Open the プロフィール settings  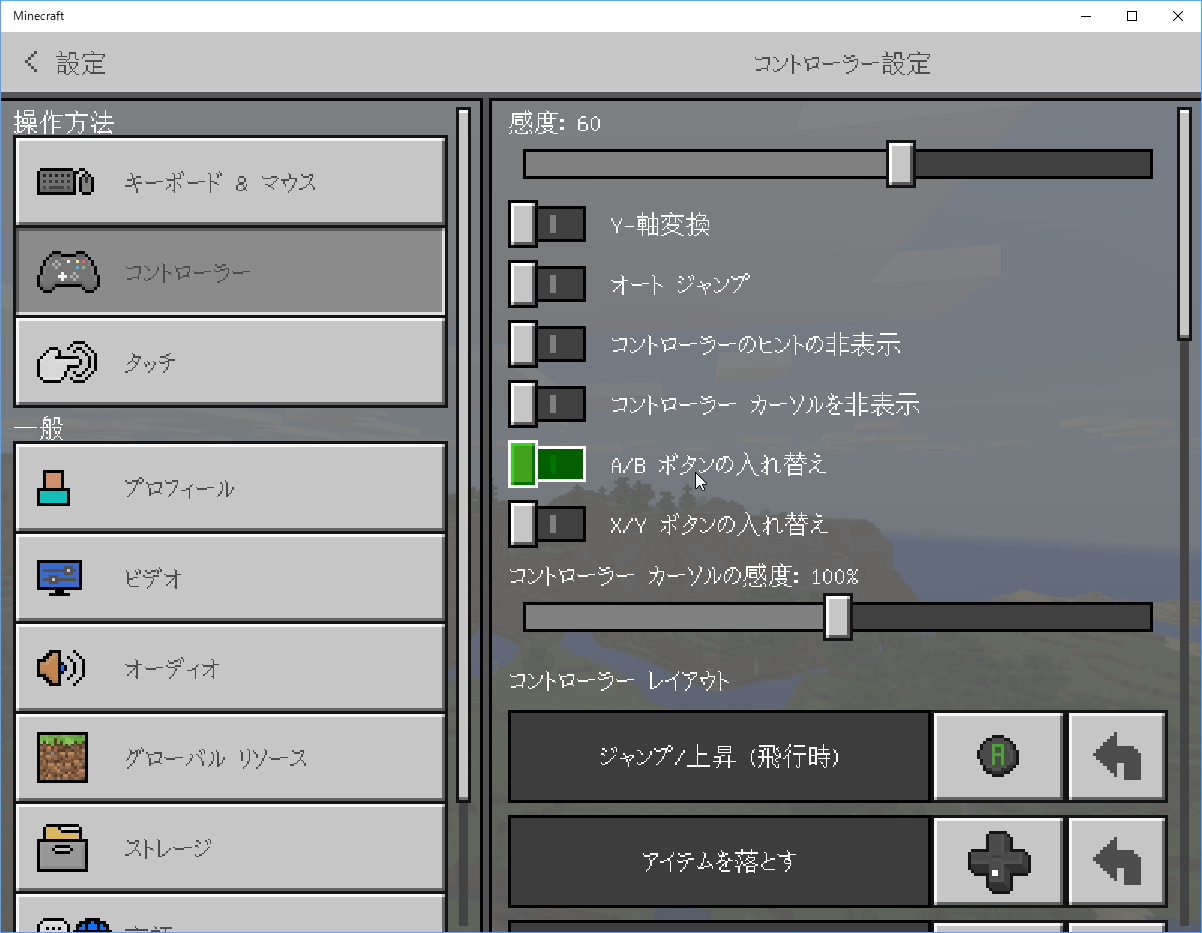(x=230, y=488)
